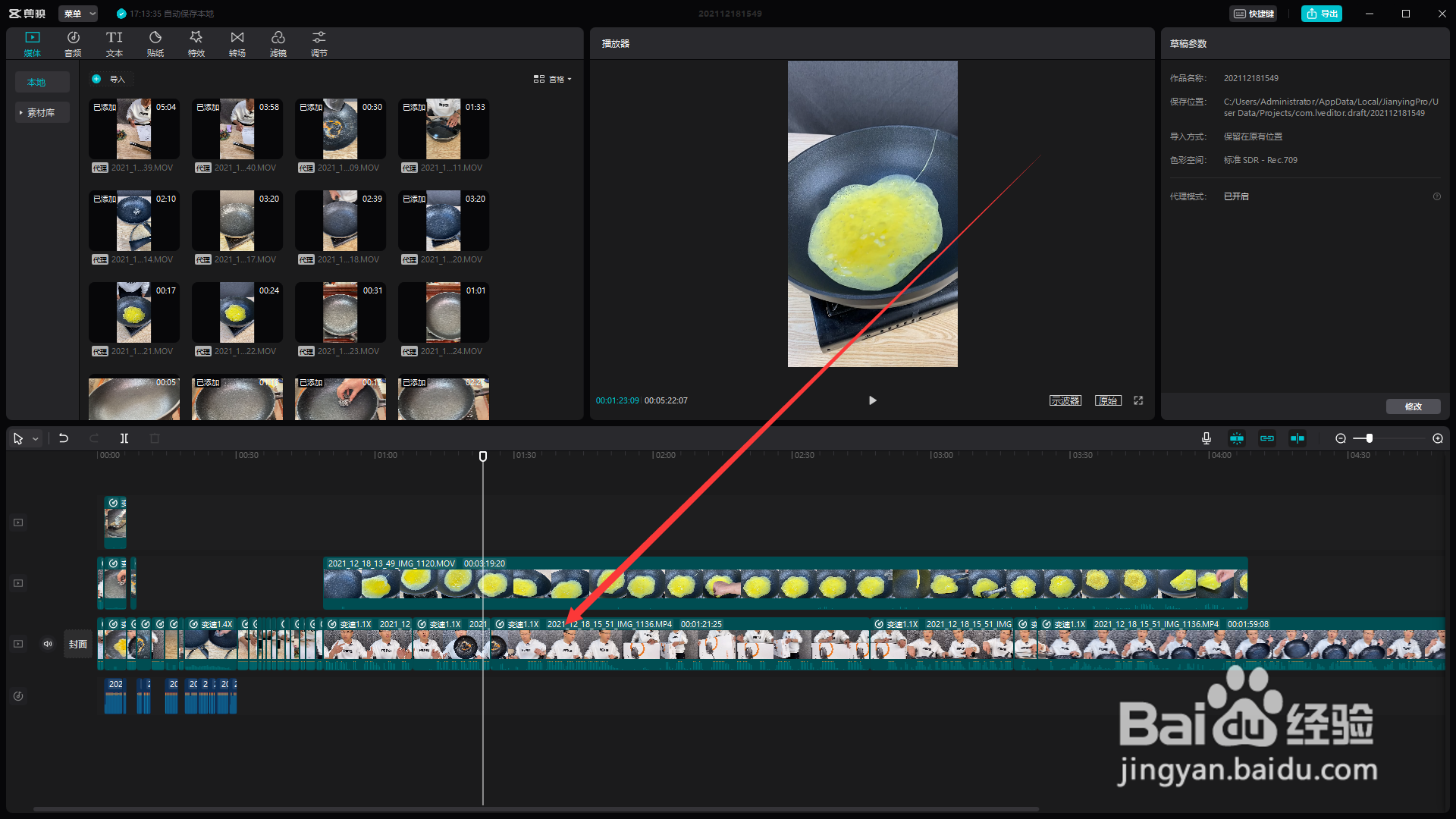Image resolution: width=1456 pixels, height=819 pixels.
Task: Expand the 素材库 library section
Action: click(42, 112)
